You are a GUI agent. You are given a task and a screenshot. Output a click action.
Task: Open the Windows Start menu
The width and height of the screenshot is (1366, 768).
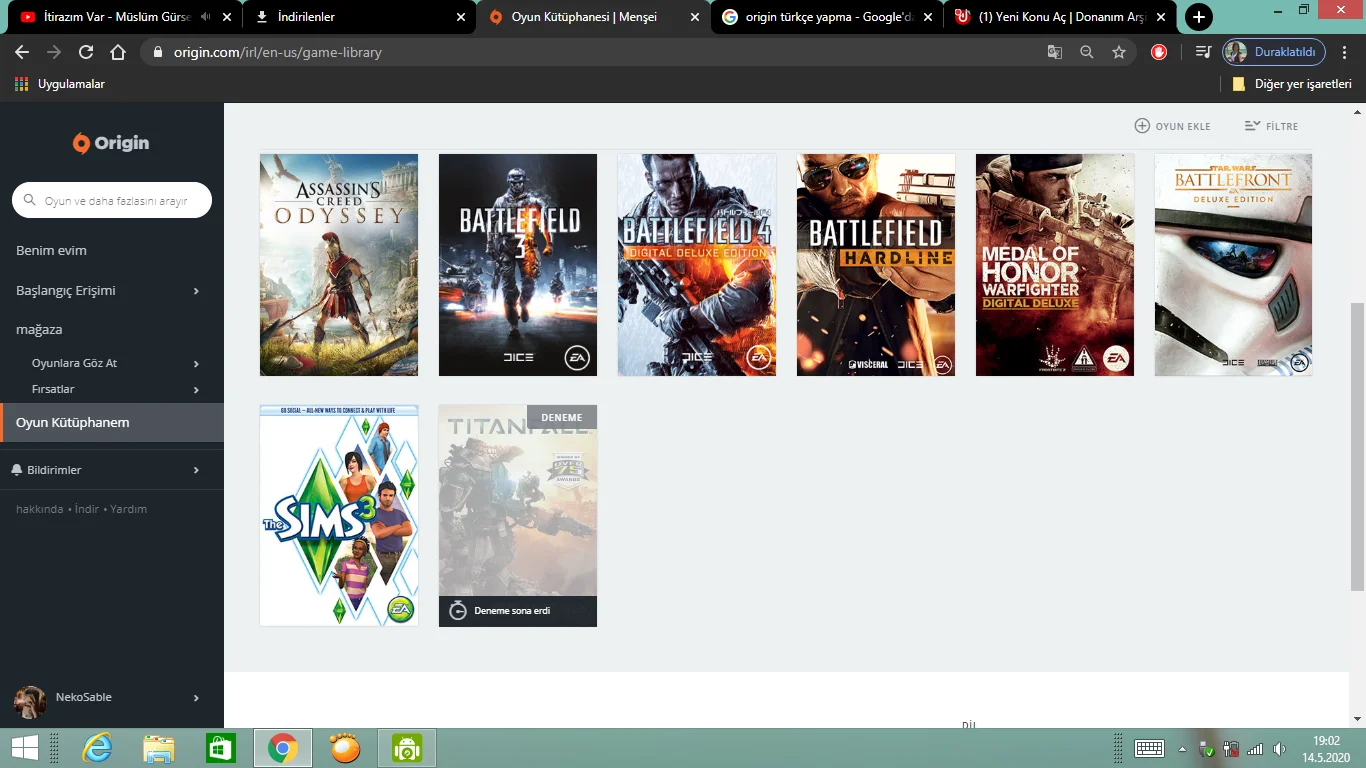(x=25, y=748)
